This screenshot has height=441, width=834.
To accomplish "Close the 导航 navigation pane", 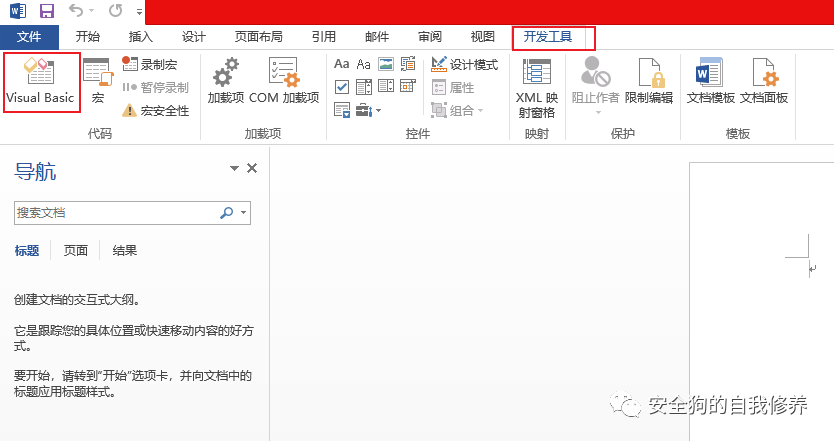I will 252,168.
